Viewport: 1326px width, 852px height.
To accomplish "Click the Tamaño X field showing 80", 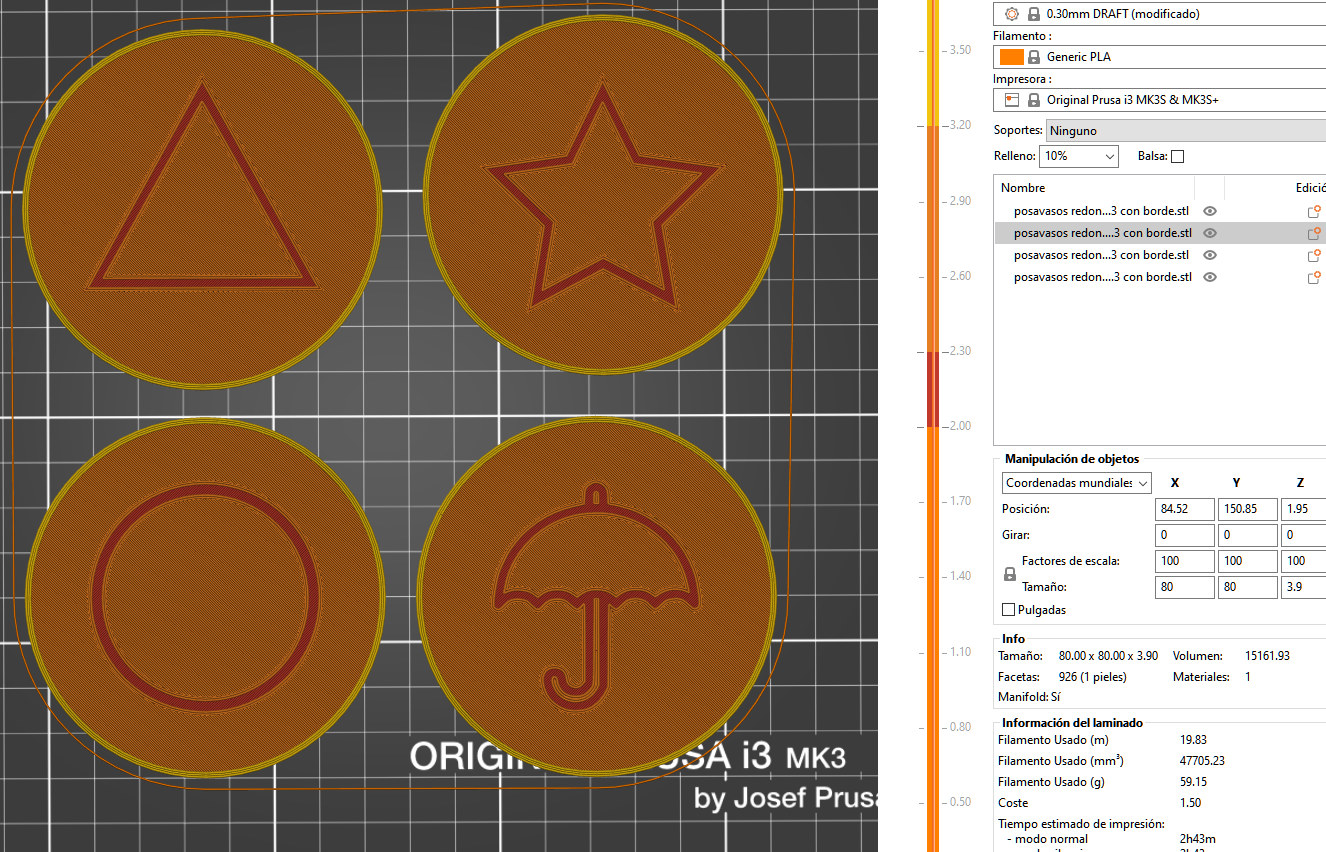I will click(1184, 587).
